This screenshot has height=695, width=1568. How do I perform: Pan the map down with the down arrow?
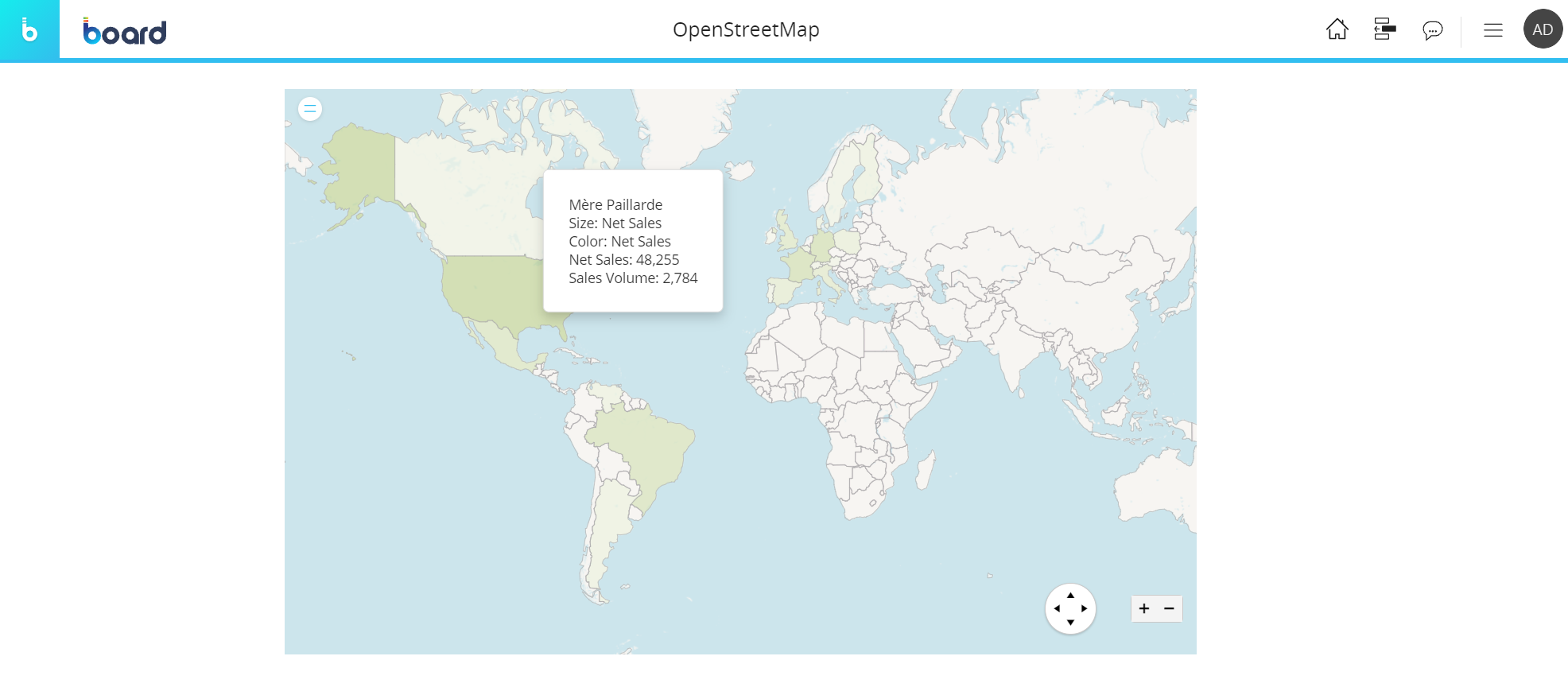click(x=1070, y=623)
